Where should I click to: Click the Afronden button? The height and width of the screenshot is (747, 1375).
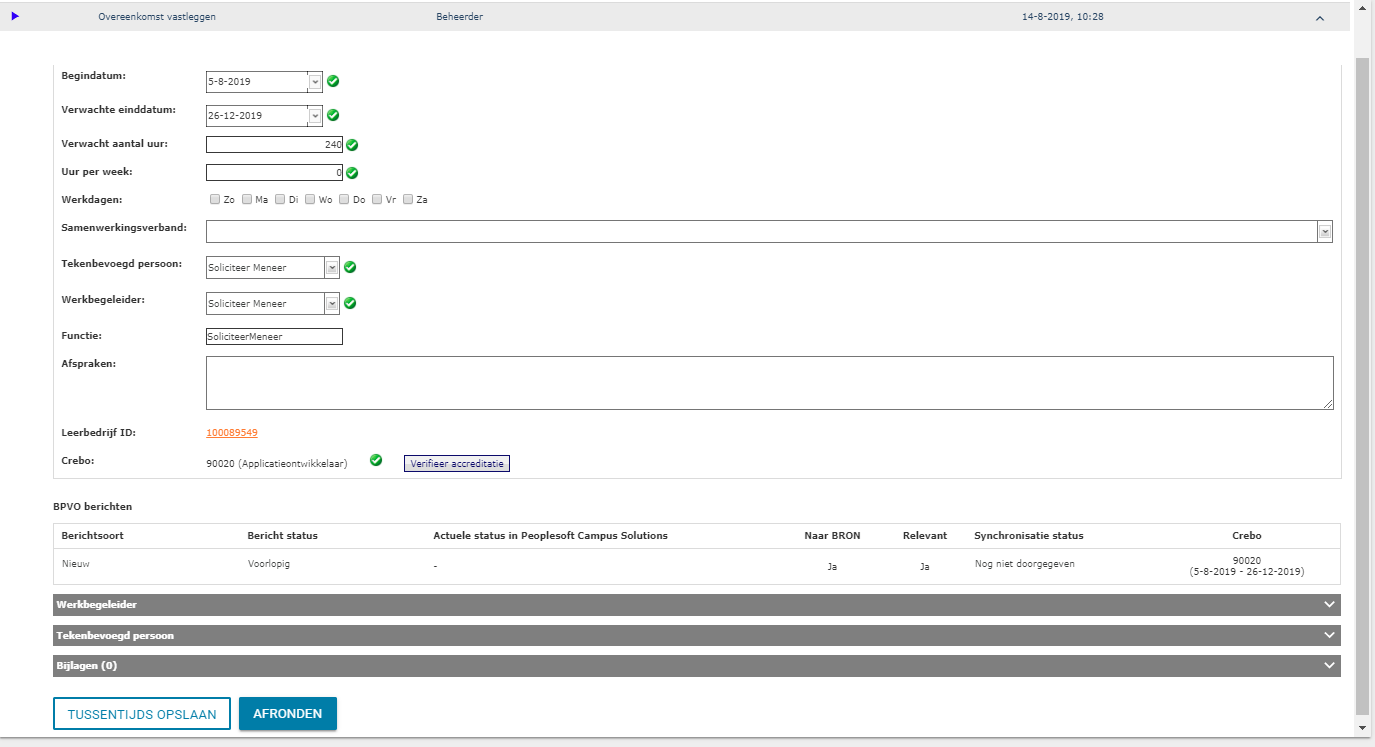pyautogui.click(x=288, y=714)
